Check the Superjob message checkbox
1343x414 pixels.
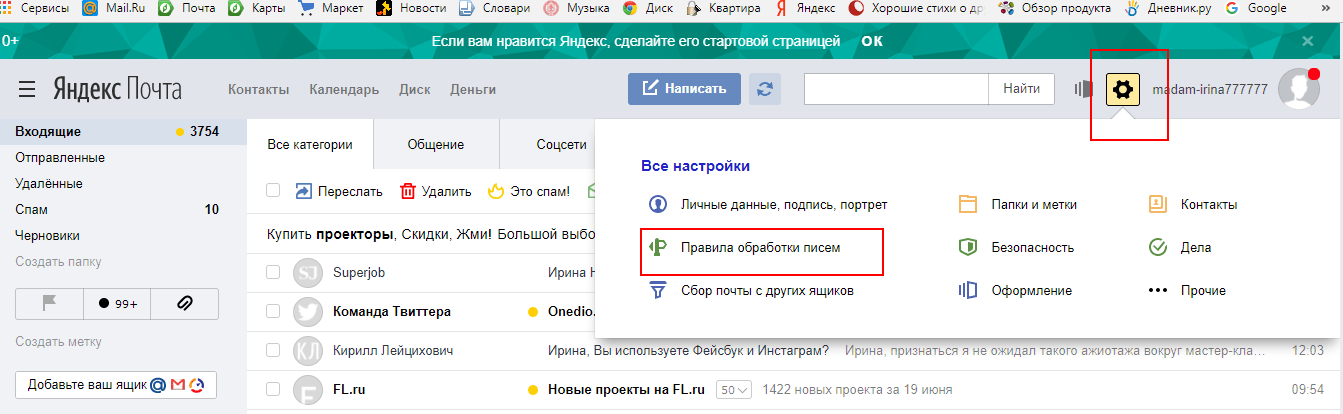coord(273,272)
